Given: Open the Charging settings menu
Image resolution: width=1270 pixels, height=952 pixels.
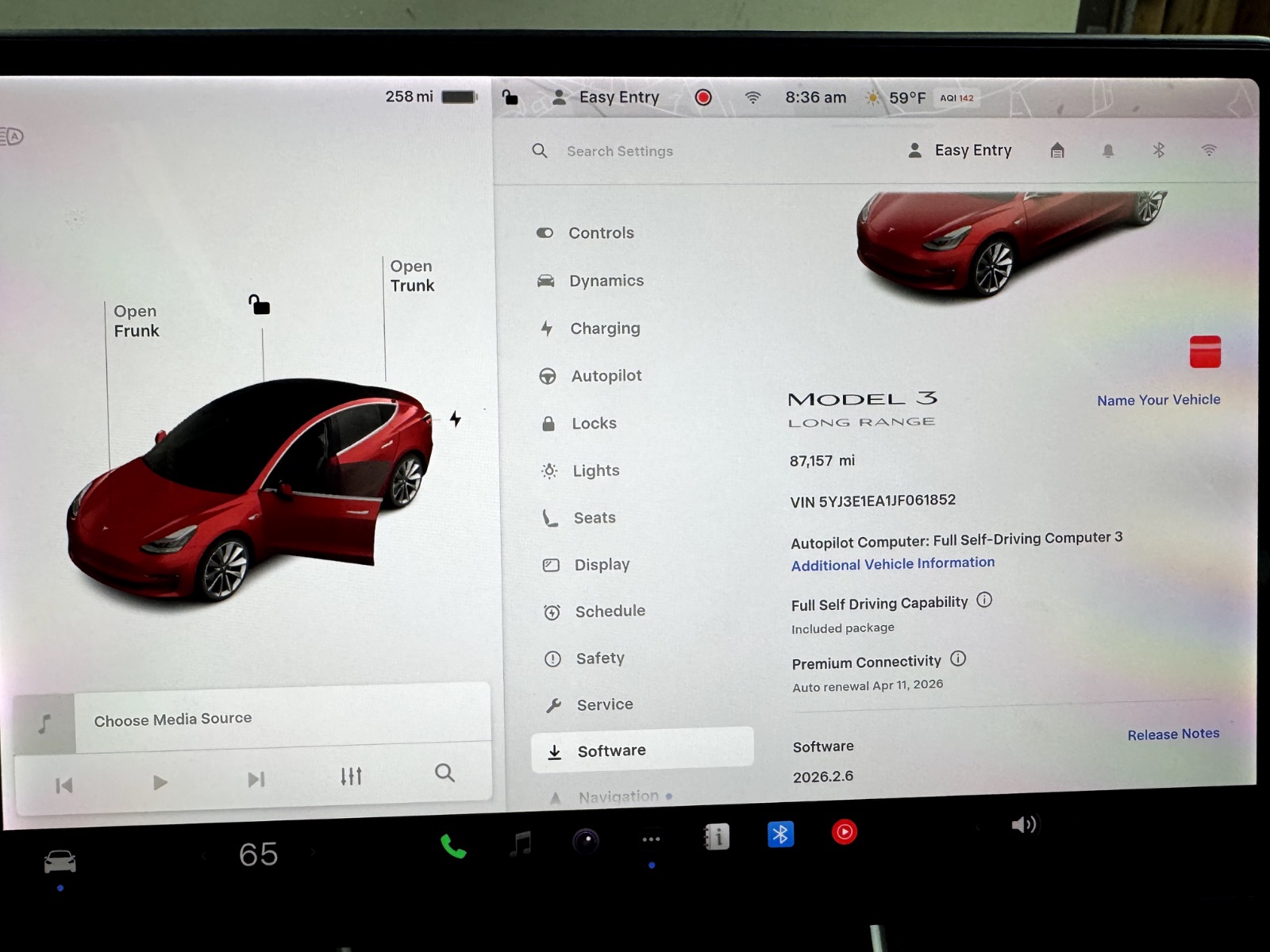Looking at the screenshot, I should [604, 328].
